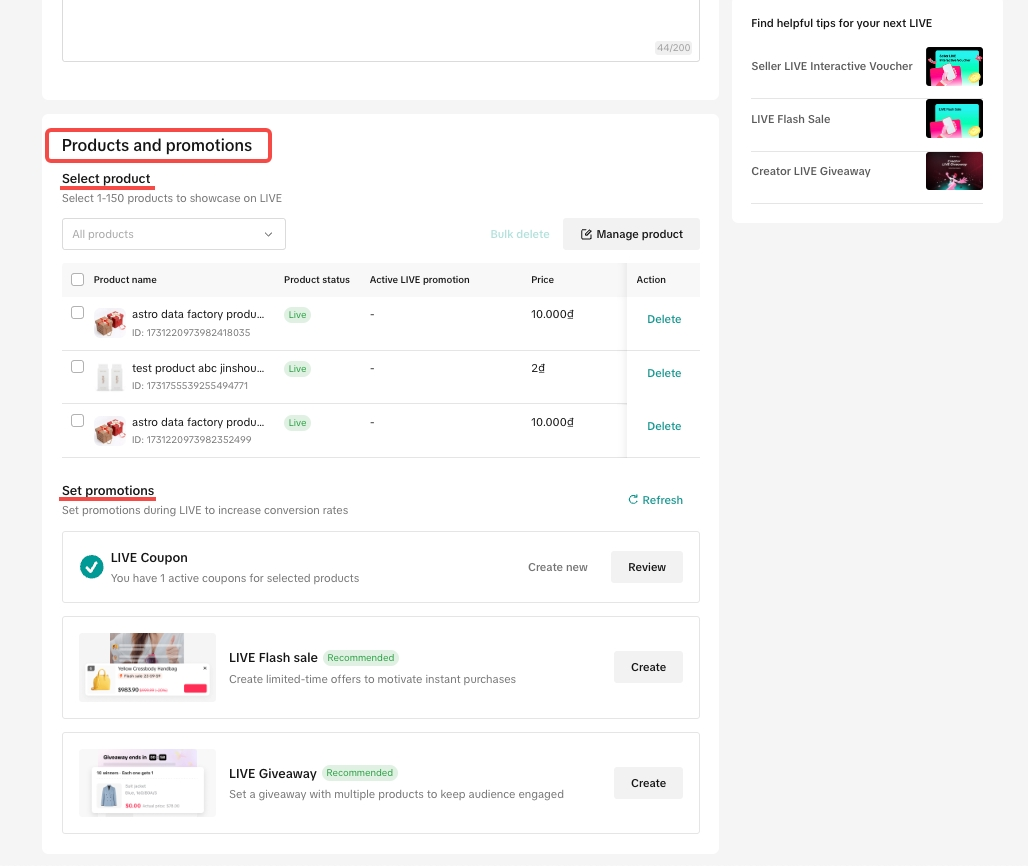This screenshot has width=1028, height=866.
Task: Click the edit icon in Manage product
Action: pos(586,234)
